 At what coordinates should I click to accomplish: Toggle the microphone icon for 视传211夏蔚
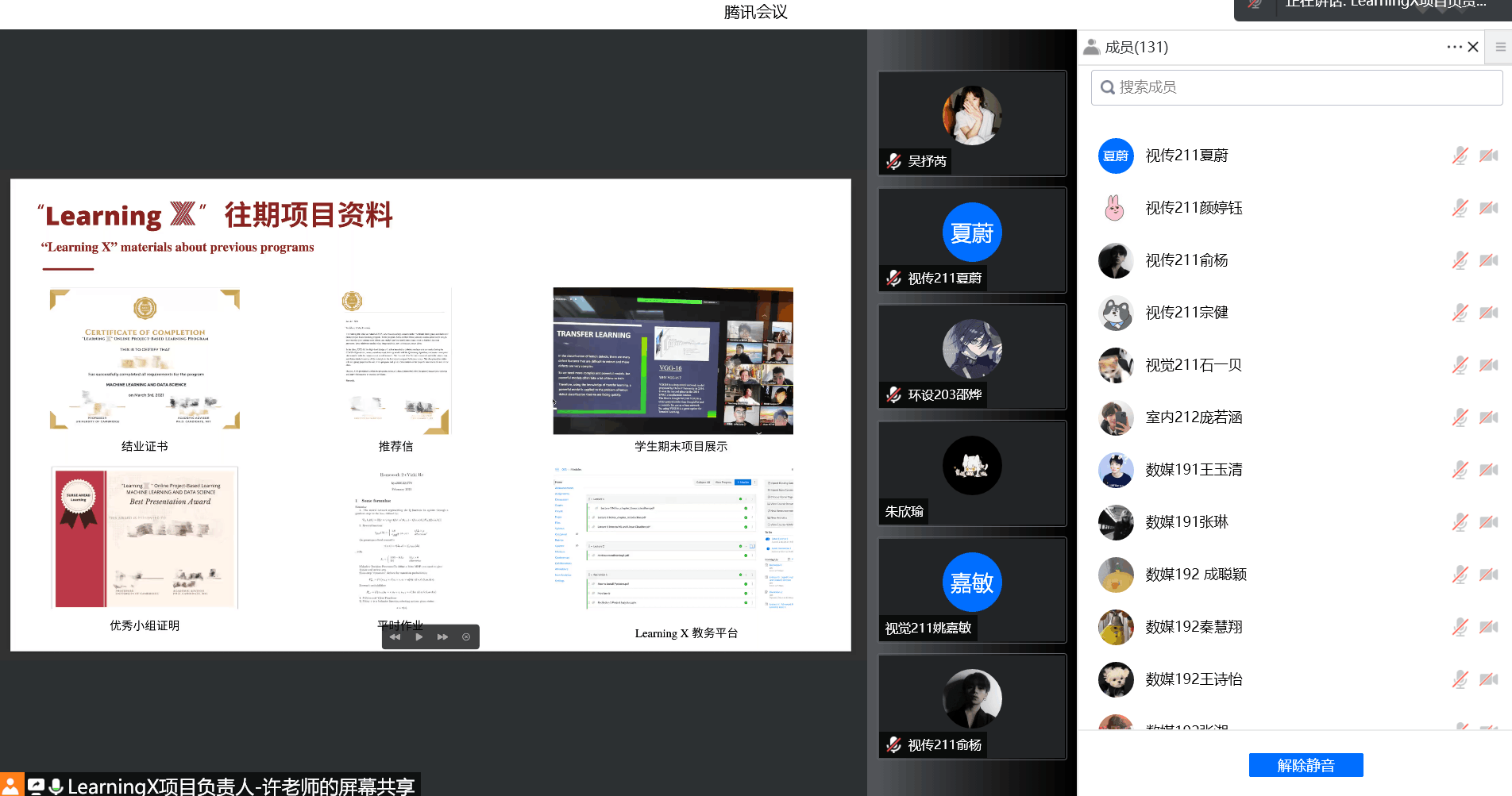coord(1460,156)
